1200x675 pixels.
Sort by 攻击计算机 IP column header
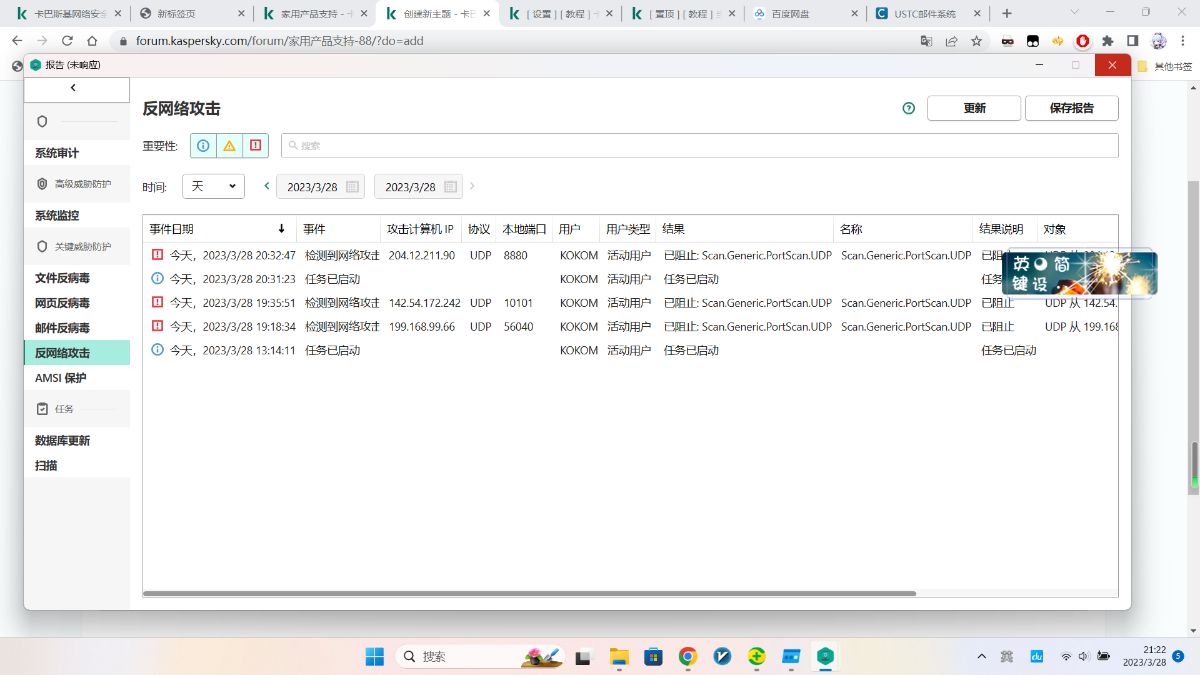(420, 229)
